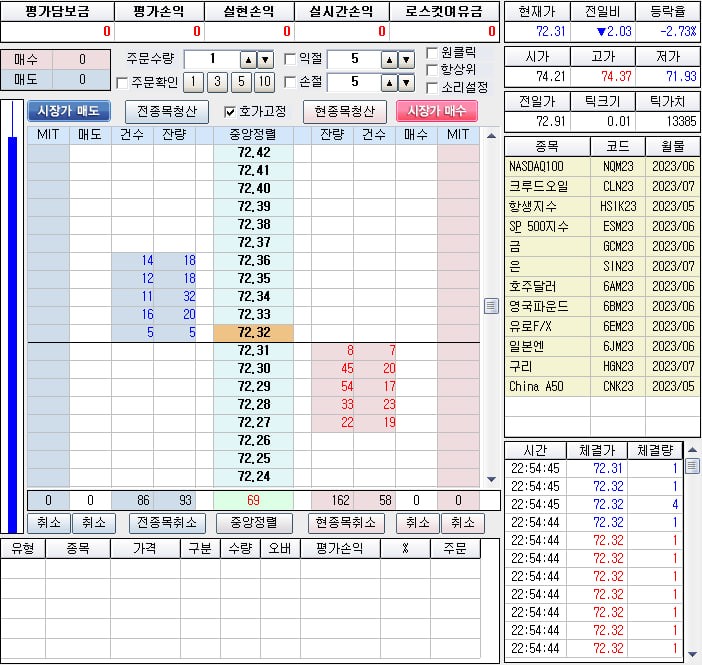The height and width of the screenshot is (665, 702).
Task: Click the 시장가 매도 button
Action: click(x=68, y=111)
